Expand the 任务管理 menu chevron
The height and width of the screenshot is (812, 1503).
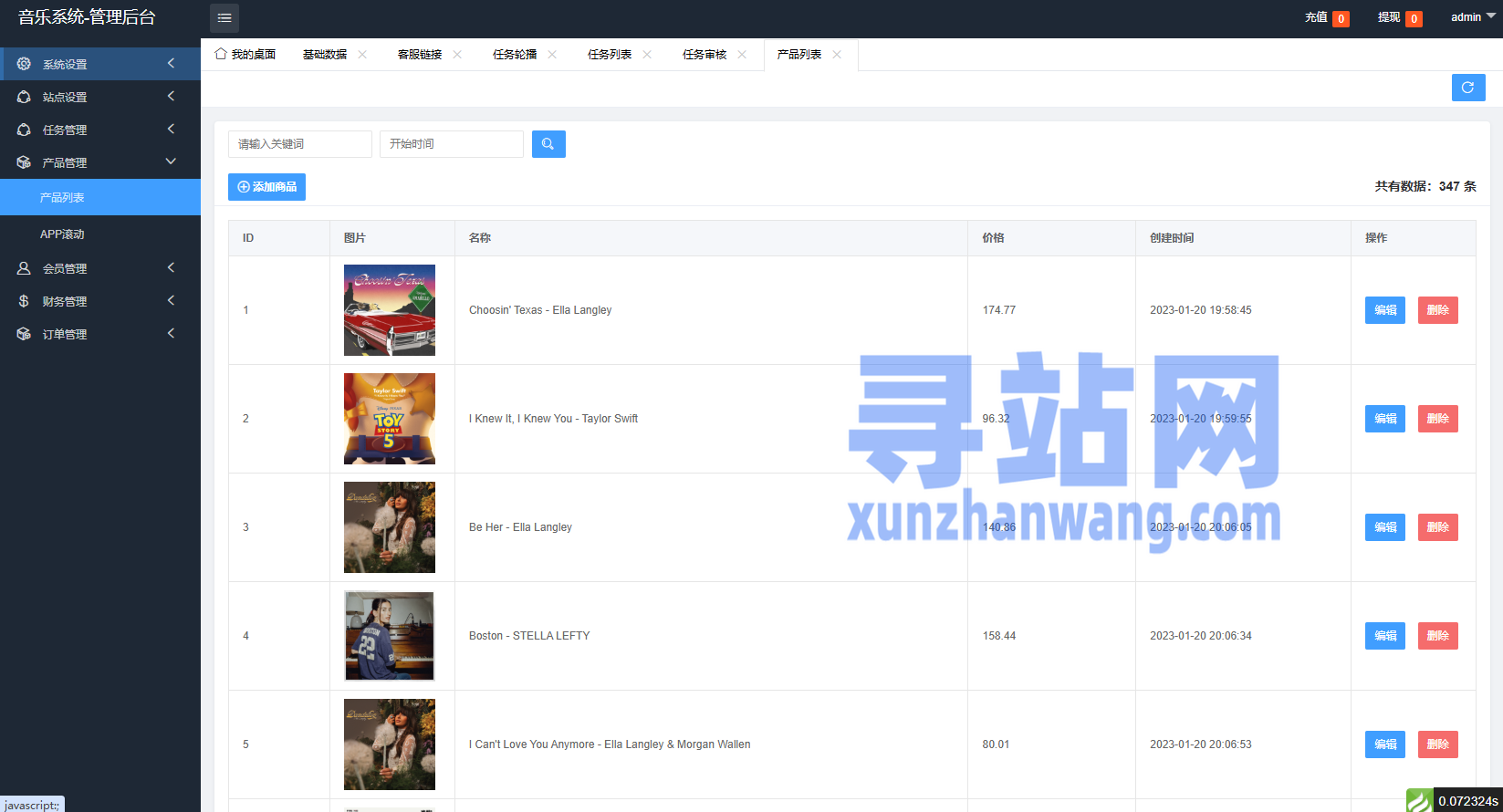coord(171,129)
